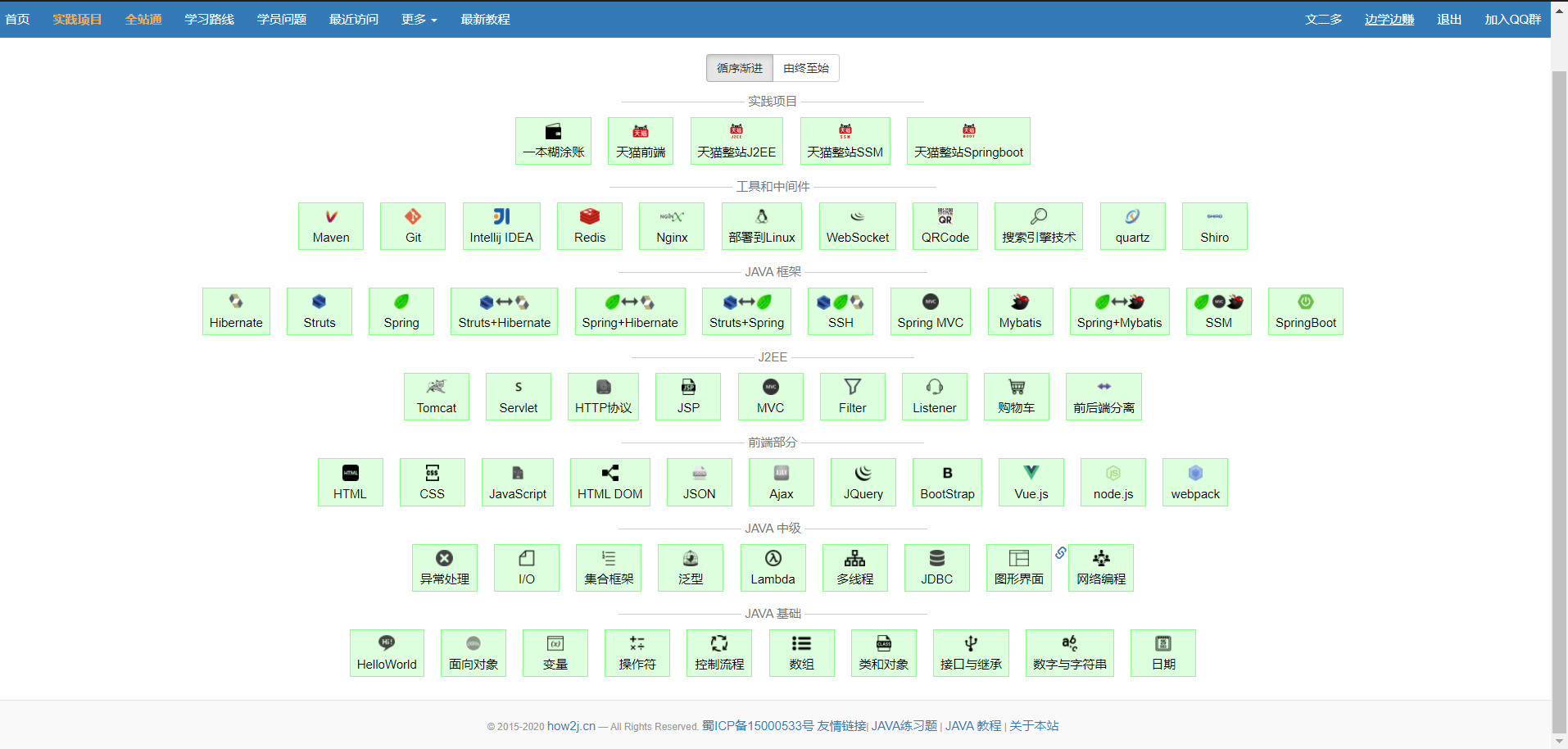Open 最新教程 in navigation bar

point(485,19)
